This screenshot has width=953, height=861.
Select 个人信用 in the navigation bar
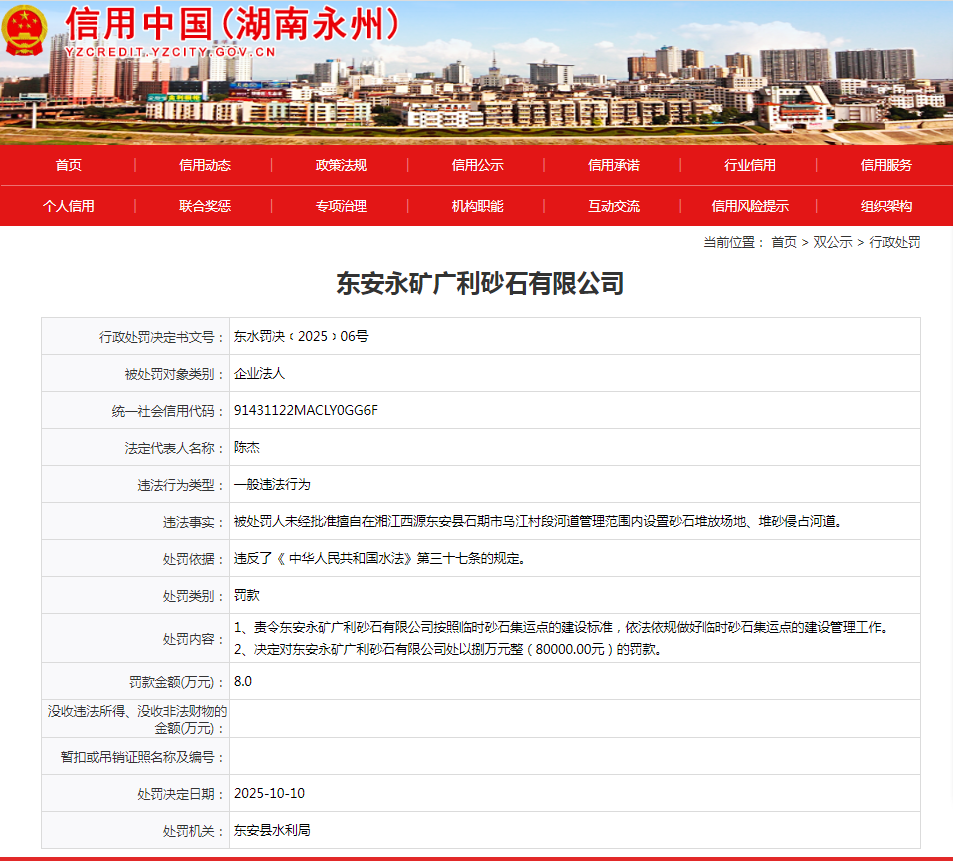tap(68, 206)
